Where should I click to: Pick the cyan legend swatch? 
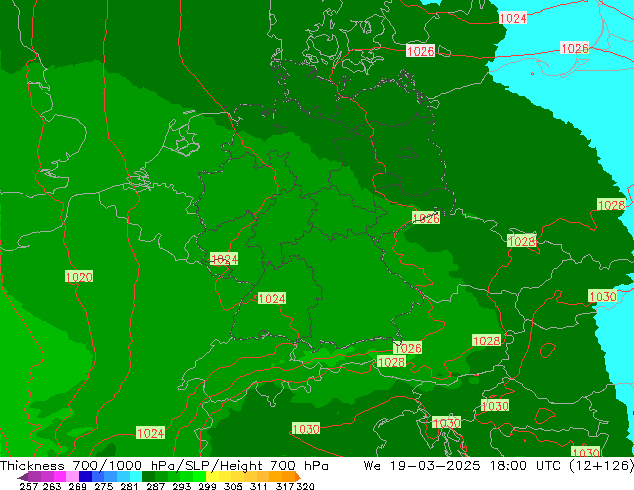click(136, 477)
